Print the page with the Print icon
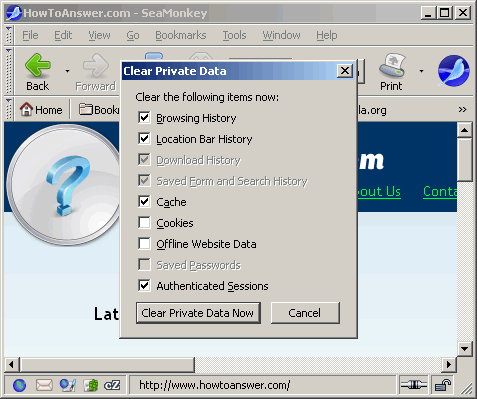This screenshot has height=399, width=477. coord(391,72)
